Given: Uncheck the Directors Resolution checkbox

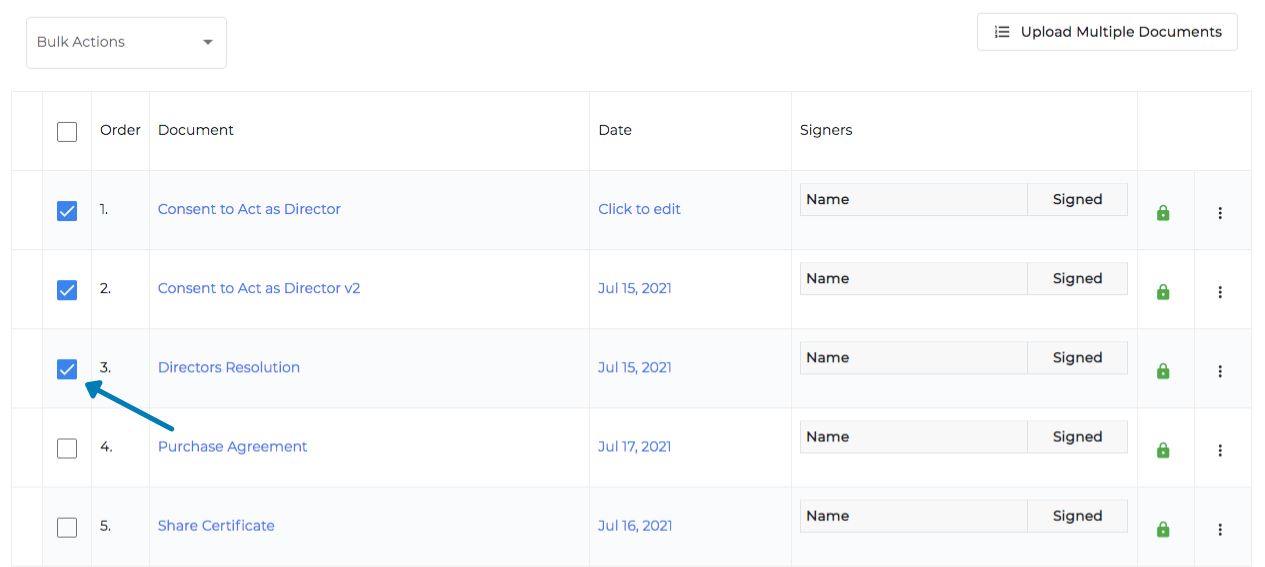Looking at the screenshot, I should [67, 369].
